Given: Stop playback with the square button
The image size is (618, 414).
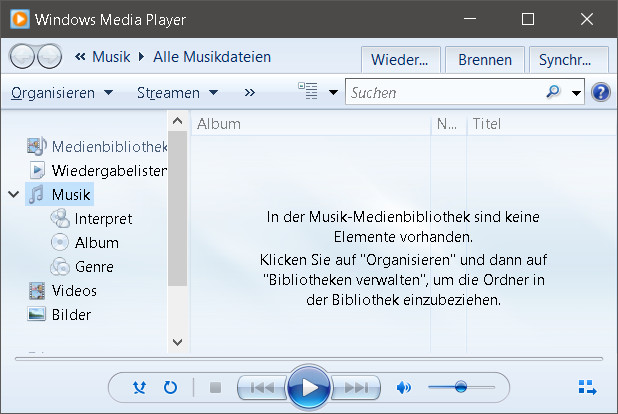Looking at the screenshot, I should (x=215, y=388).
